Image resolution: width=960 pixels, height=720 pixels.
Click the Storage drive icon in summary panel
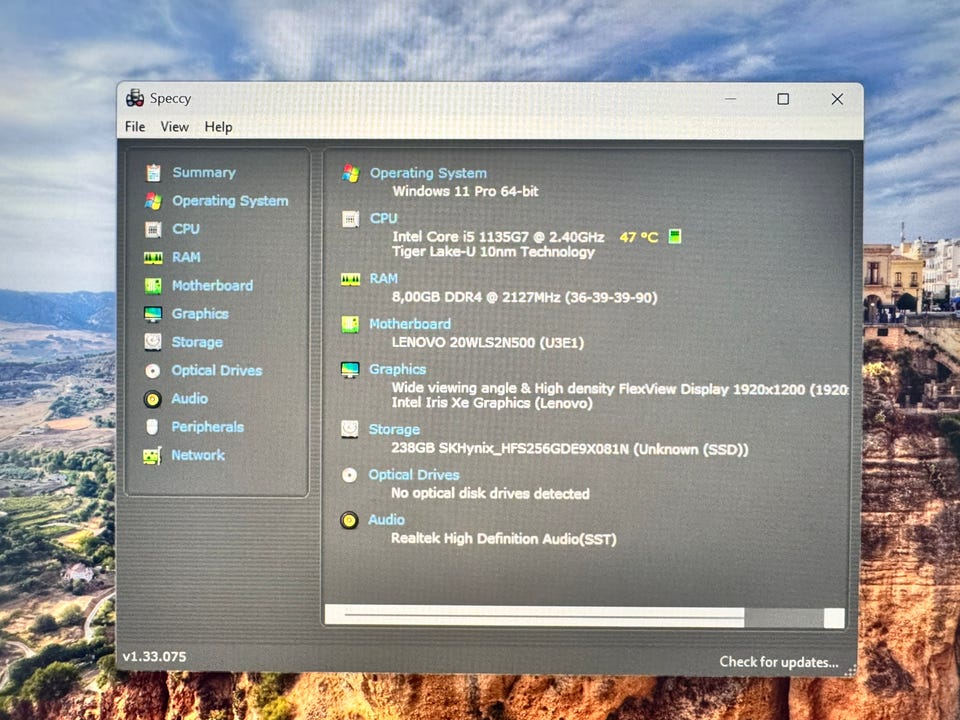pos(350,429)
